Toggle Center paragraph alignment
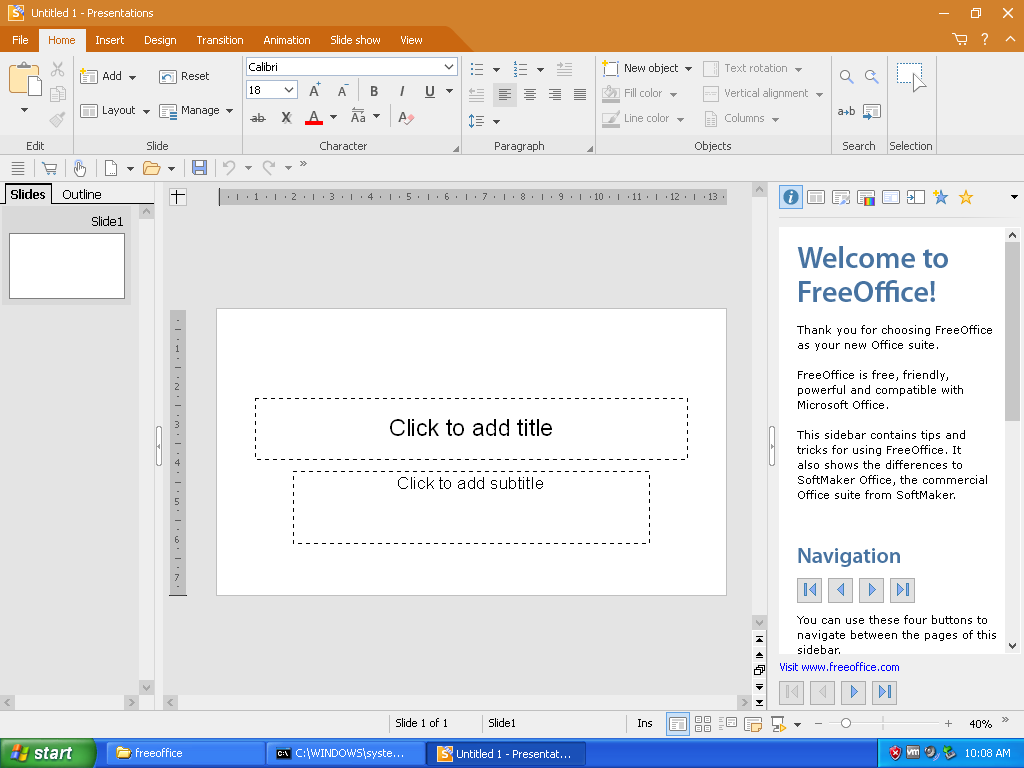The height and width of the screenshot is (768, 1024). pos(530,95)
